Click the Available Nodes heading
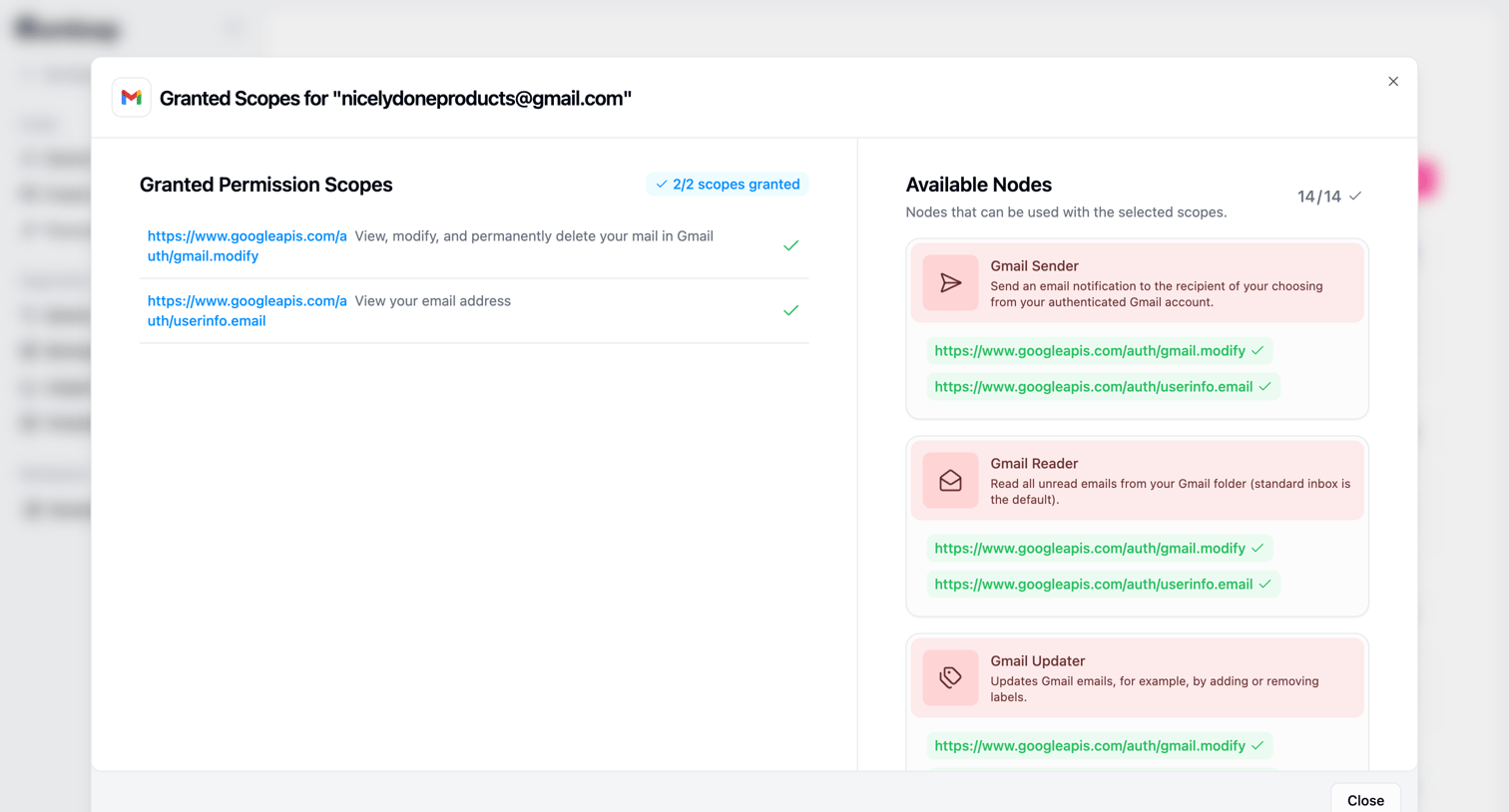The height and width of the screenshot is (812, 1509). [x=978, y=185]
